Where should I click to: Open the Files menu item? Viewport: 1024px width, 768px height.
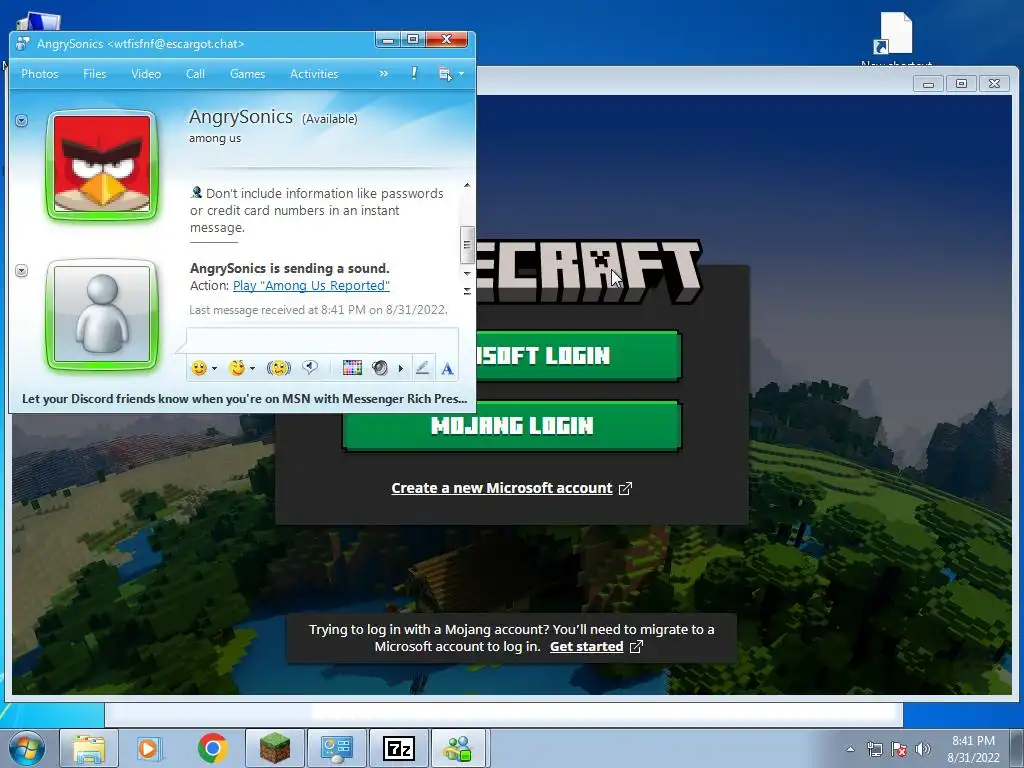(x=95, y=74)
